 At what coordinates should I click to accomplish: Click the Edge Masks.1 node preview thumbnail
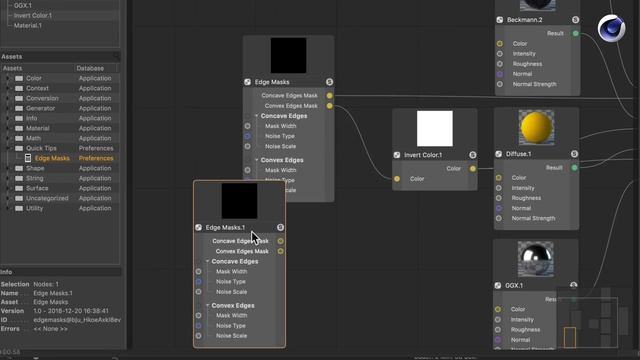pos(240,201)
